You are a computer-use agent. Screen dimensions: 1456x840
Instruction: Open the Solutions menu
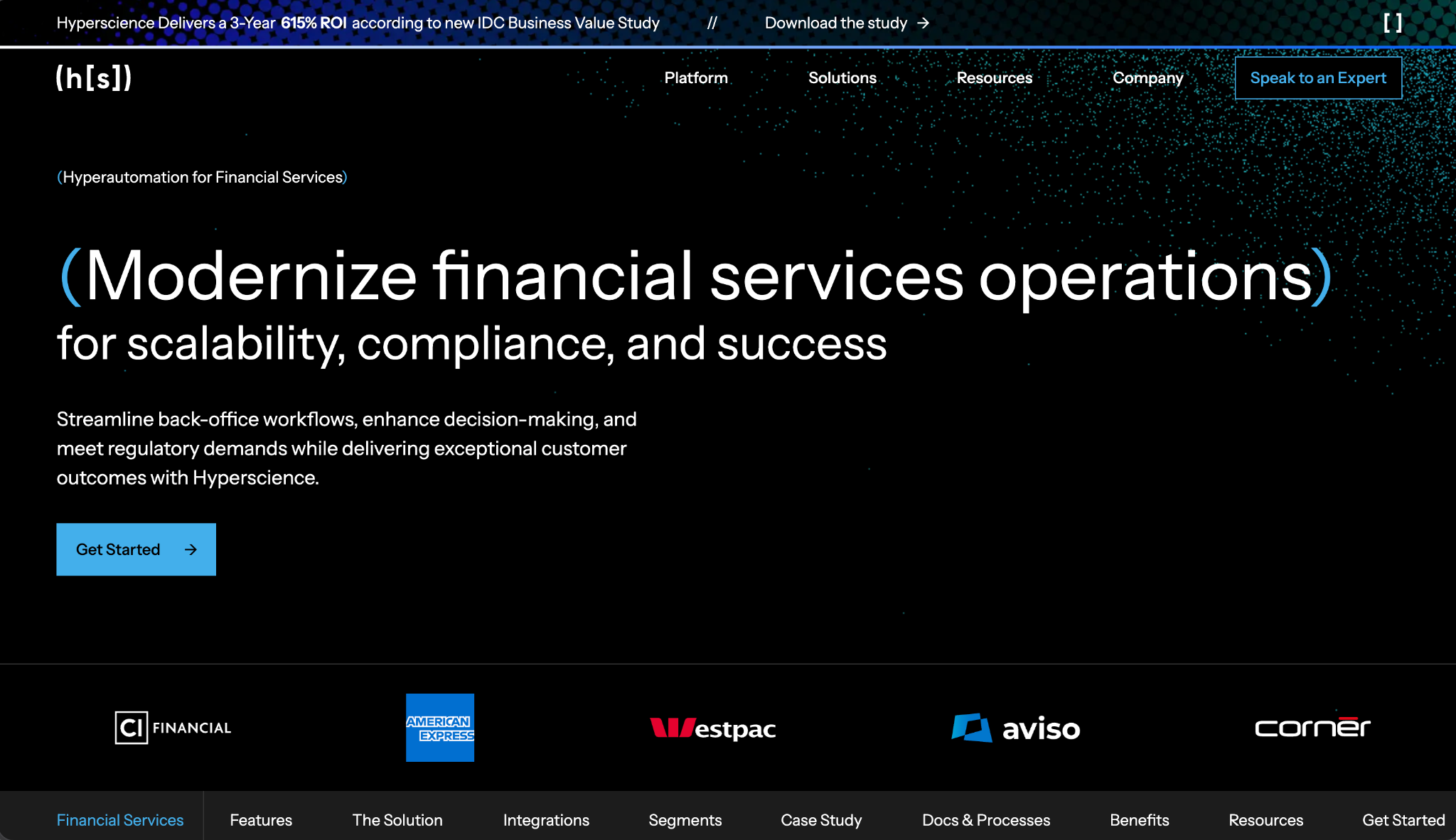pyautogui.click(x=842, y=77)
